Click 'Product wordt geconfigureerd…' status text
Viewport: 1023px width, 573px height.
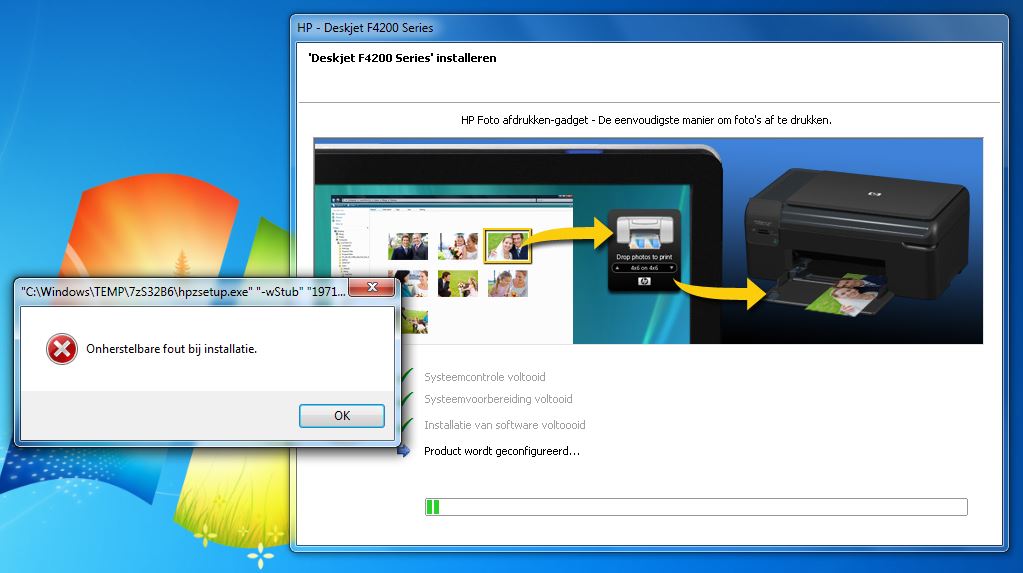[x=502, y=451]
